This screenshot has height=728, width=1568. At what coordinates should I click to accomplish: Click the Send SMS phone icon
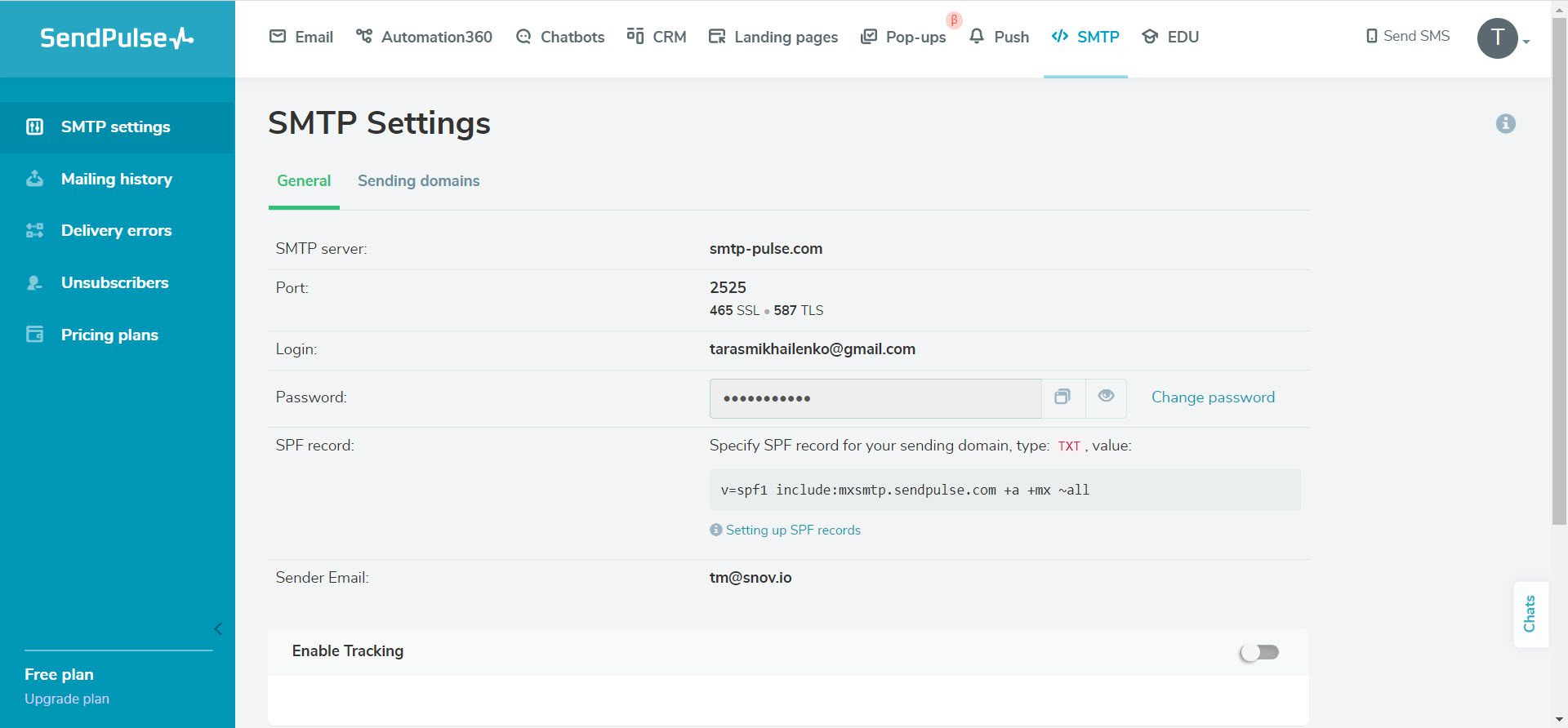1372,37
